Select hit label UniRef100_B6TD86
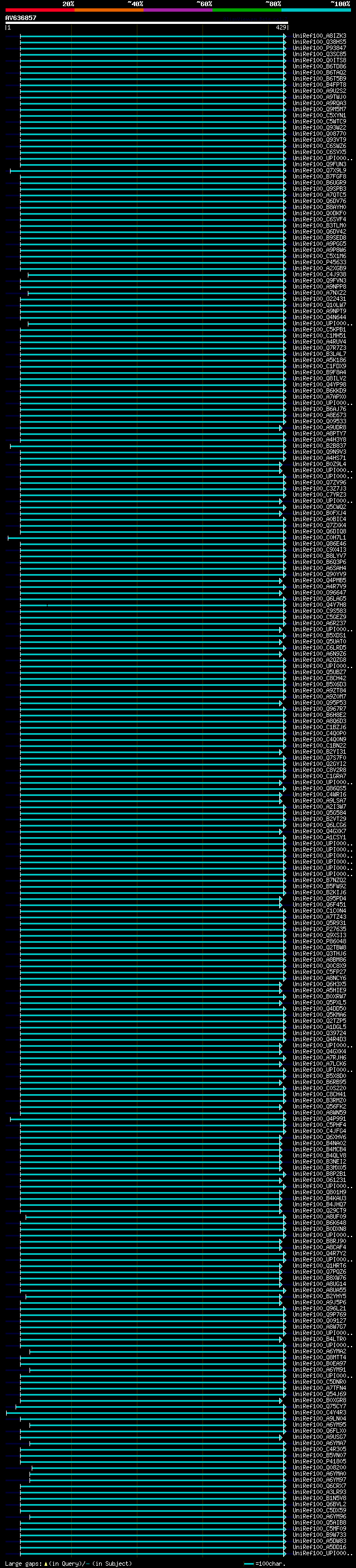Viewport: 356px width, 1568px height. 319,66
